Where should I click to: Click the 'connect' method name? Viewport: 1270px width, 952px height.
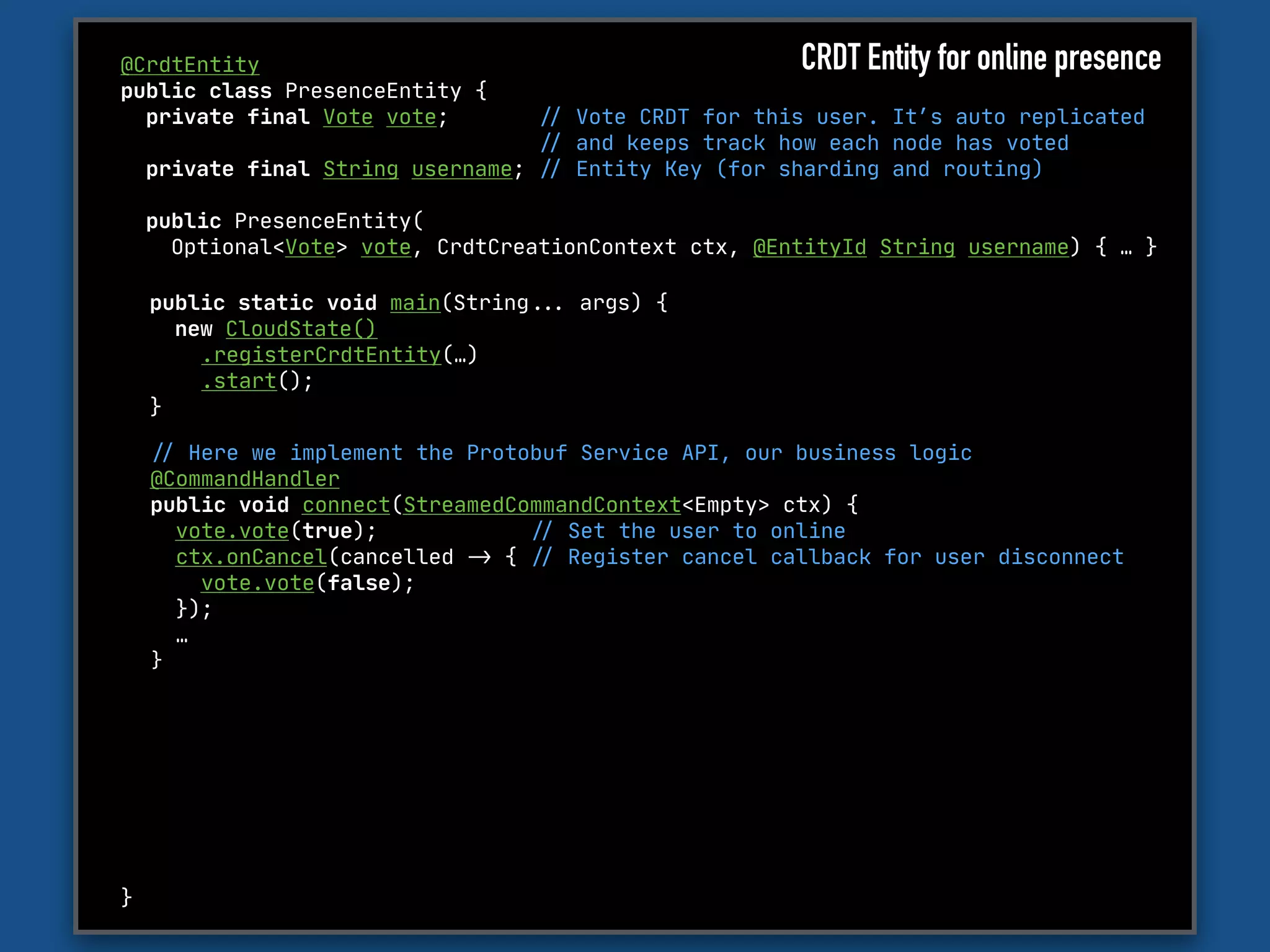[346, 505]
